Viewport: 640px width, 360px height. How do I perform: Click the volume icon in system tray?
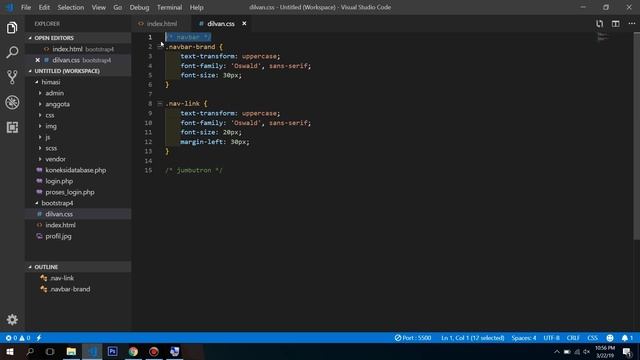[587, 352]
